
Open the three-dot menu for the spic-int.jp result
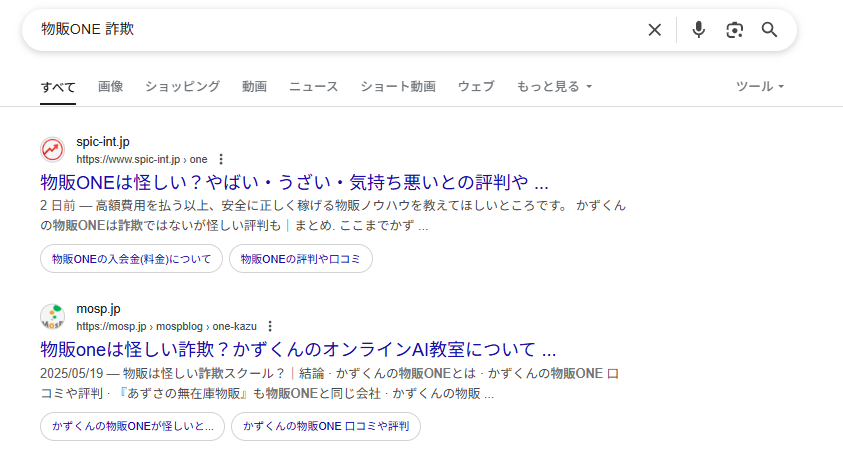coord(221,159)
